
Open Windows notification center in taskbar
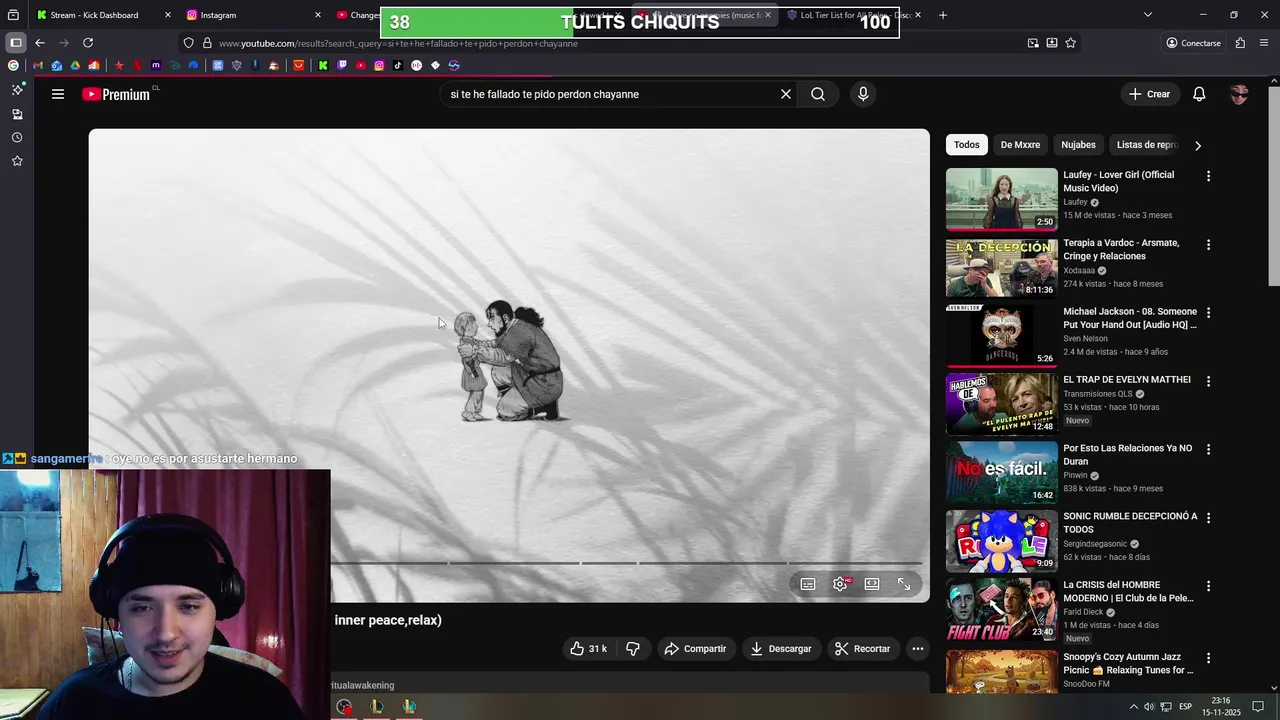pos(1258,706)
